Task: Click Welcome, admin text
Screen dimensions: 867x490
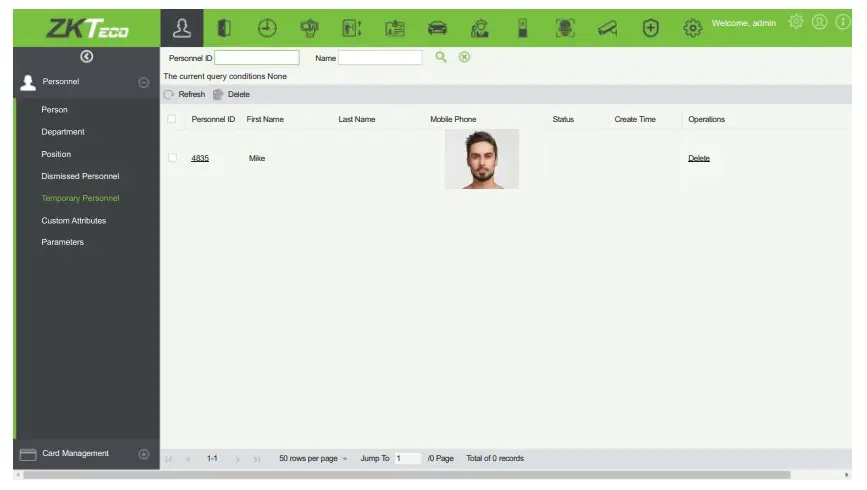Action: [744, 23]
